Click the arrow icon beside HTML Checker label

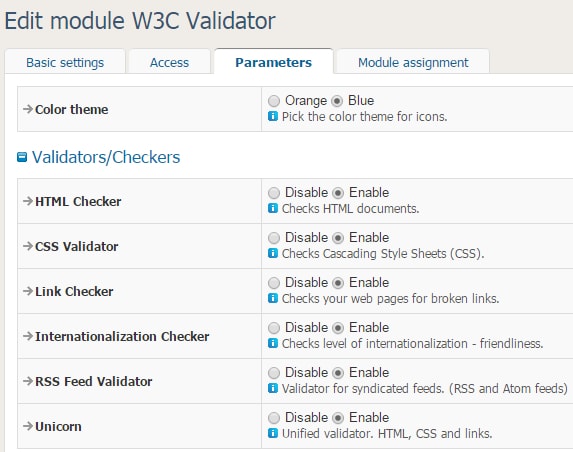[28, 201]
